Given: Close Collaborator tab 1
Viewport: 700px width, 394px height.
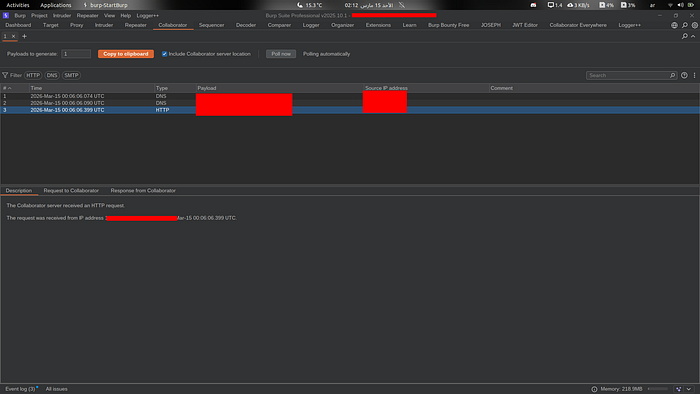Looking at the screenshot, I should (13, 36).
